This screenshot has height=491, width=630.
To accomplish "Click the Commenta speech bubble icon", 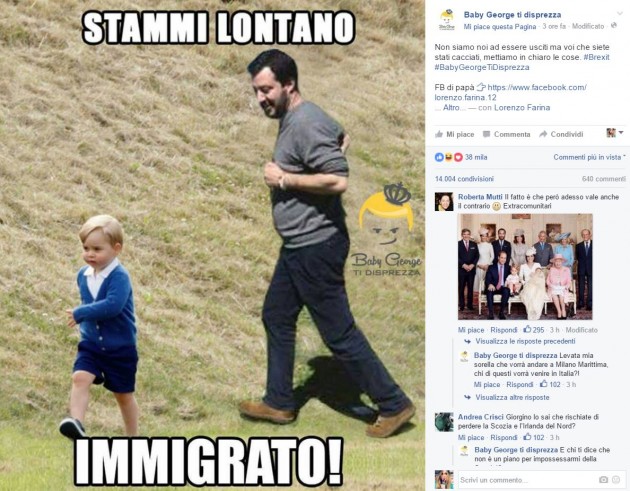I will click(486, 134).
